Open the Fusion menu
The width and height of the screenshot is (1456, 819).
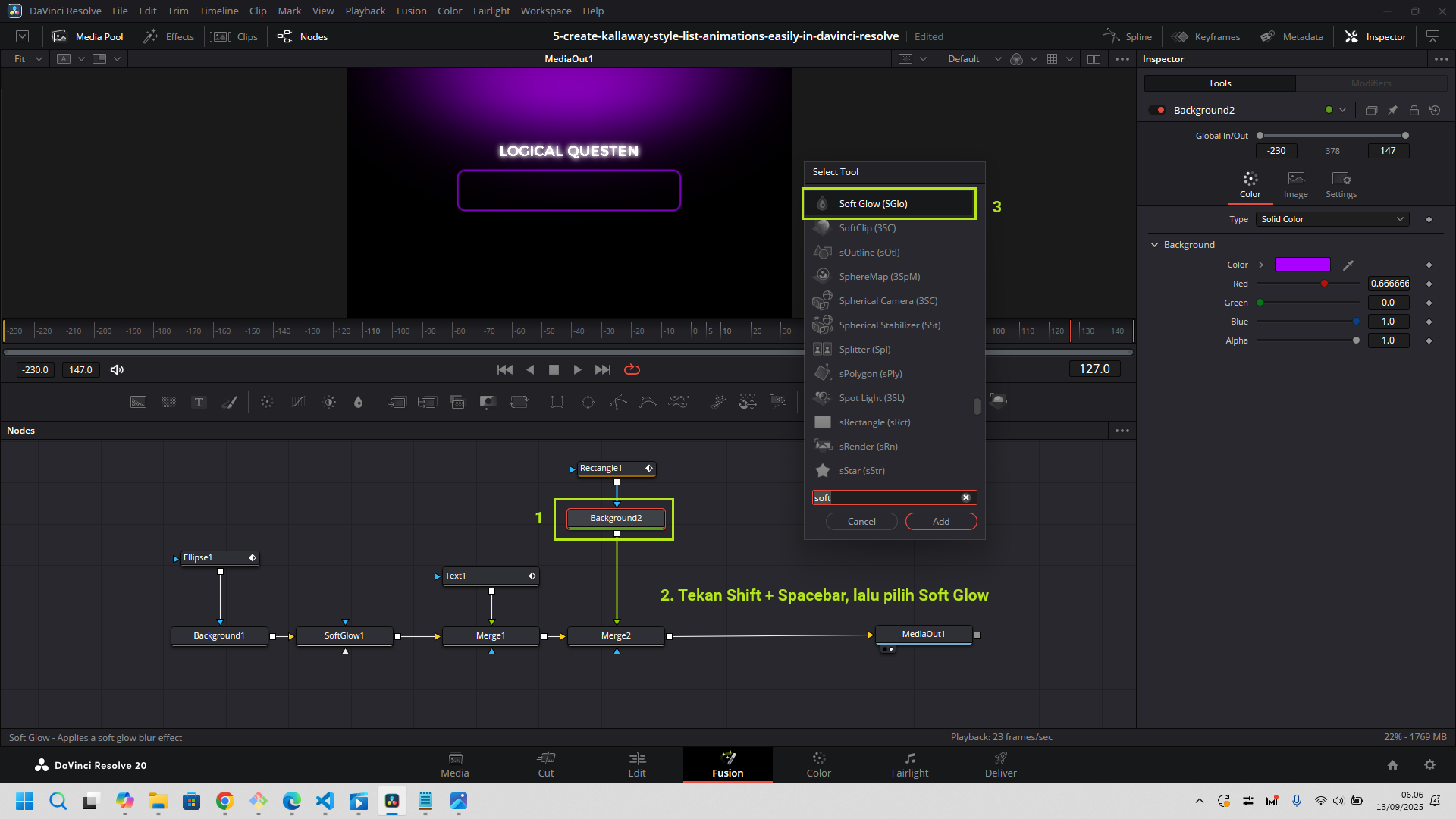[x=411, y=11]
